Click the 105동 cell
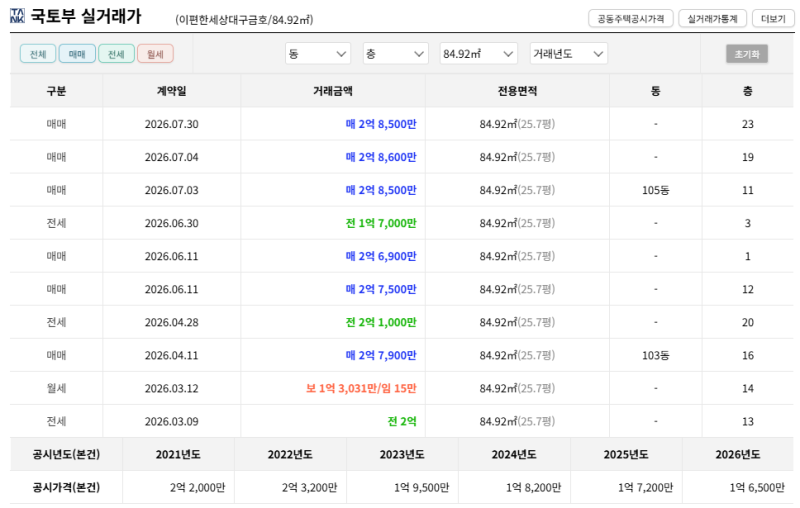The height and width of the screenshot is (508, 800). pos(656,190)
